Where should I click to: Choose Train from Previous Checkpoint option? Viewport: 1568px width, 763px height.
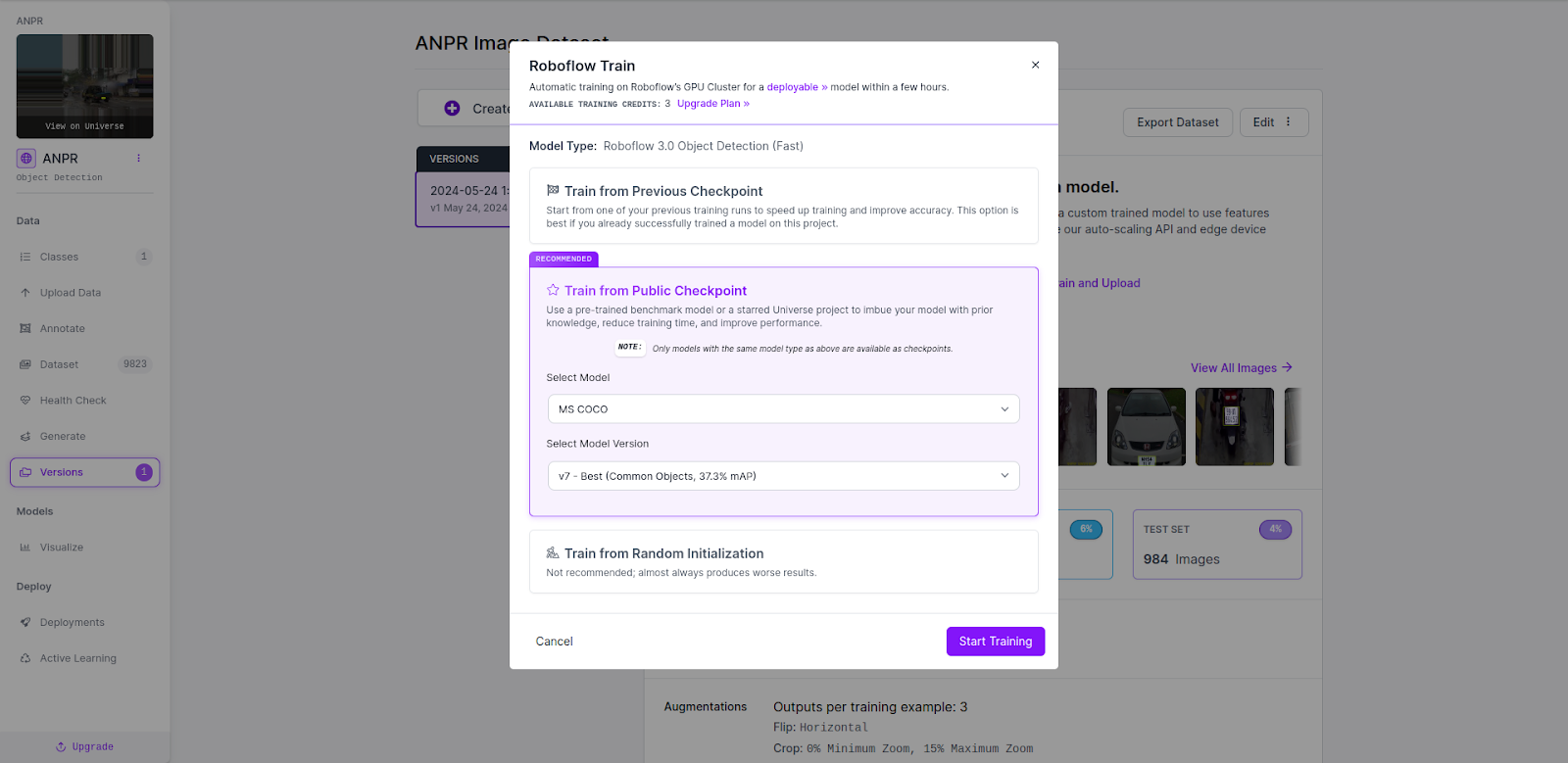[783, 206]
